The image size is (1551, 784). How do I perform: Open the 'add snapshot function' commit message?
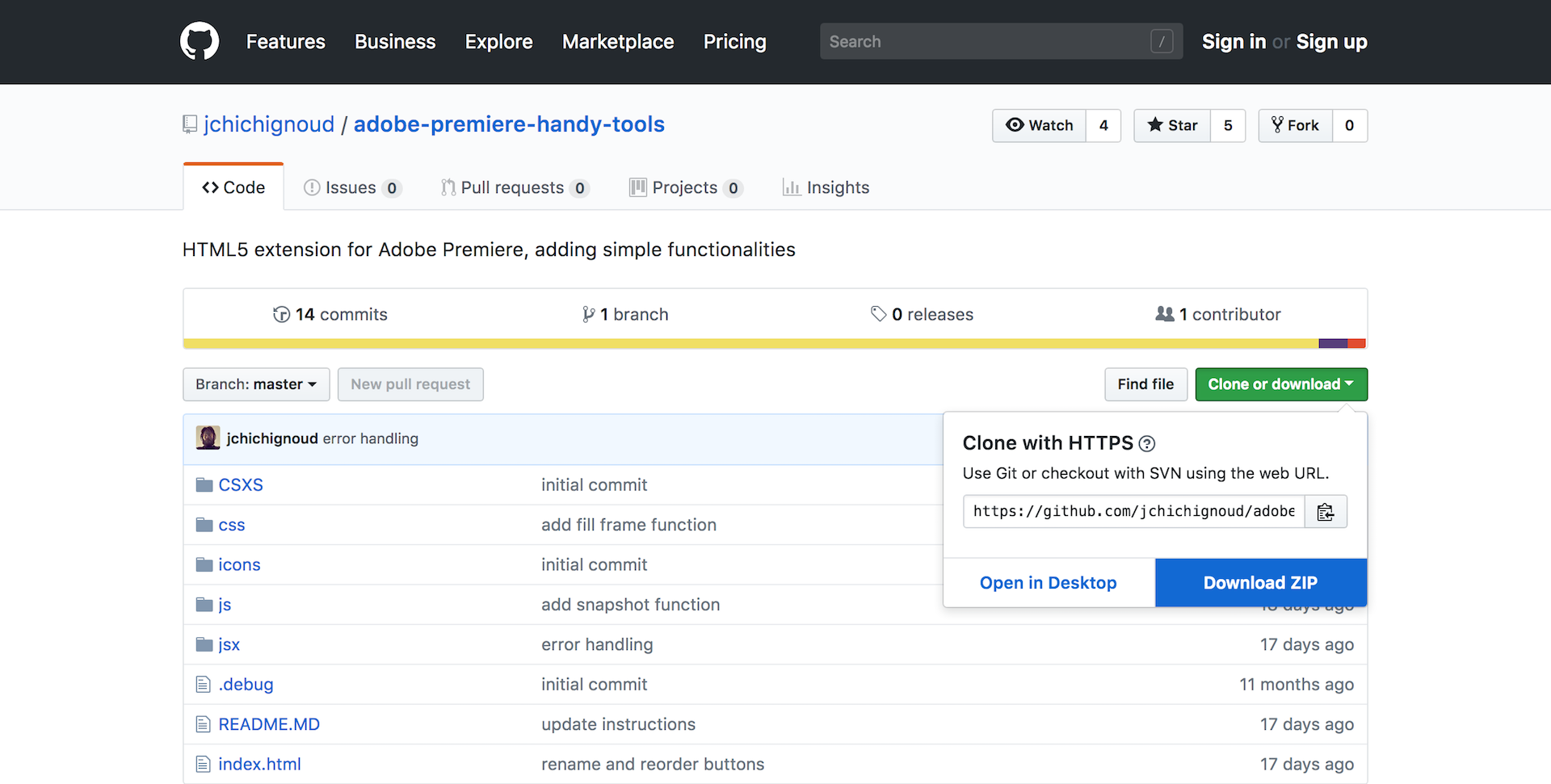[x=630, y=605]
